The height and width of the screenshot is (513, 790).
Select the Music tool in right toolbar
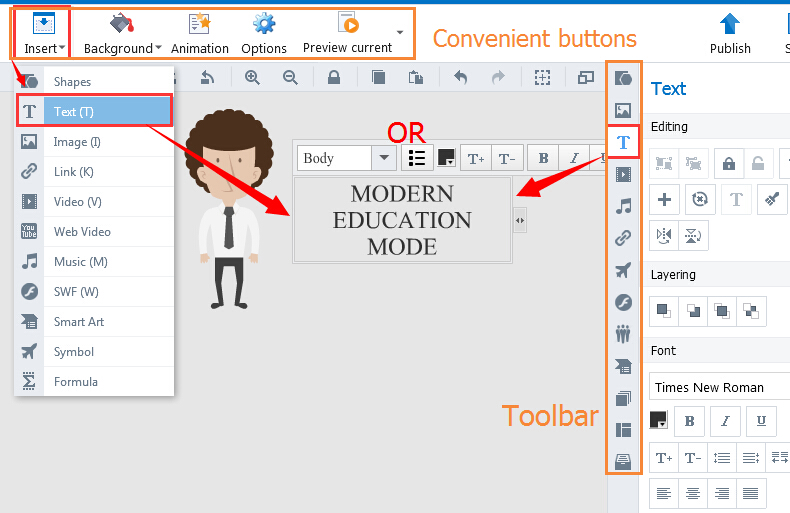(623, 206)
